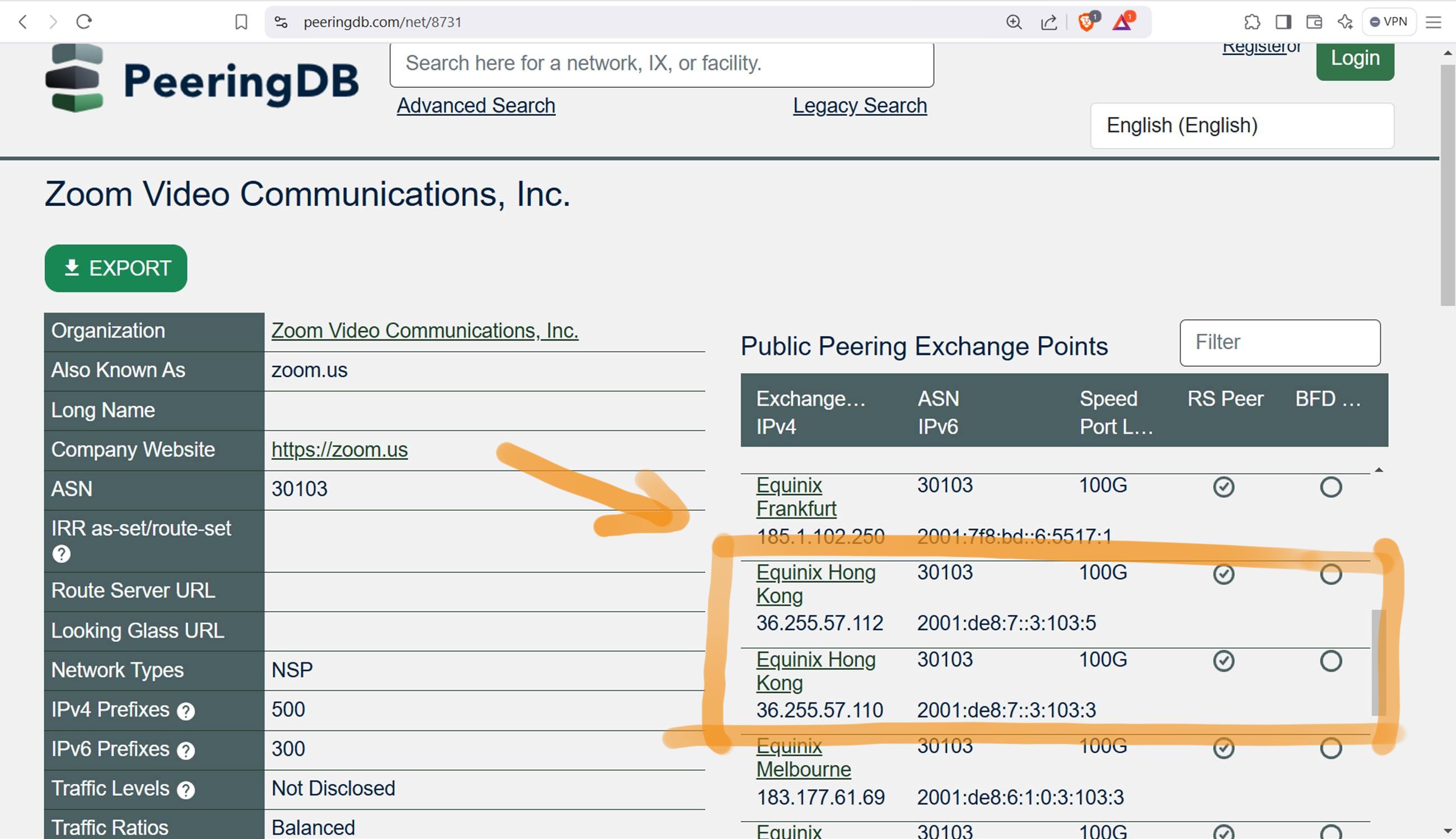Click BFD circle for 36.255.57.110 row
The width and height of the screenshot is (1456, 839).
(x=1331, y=661)
